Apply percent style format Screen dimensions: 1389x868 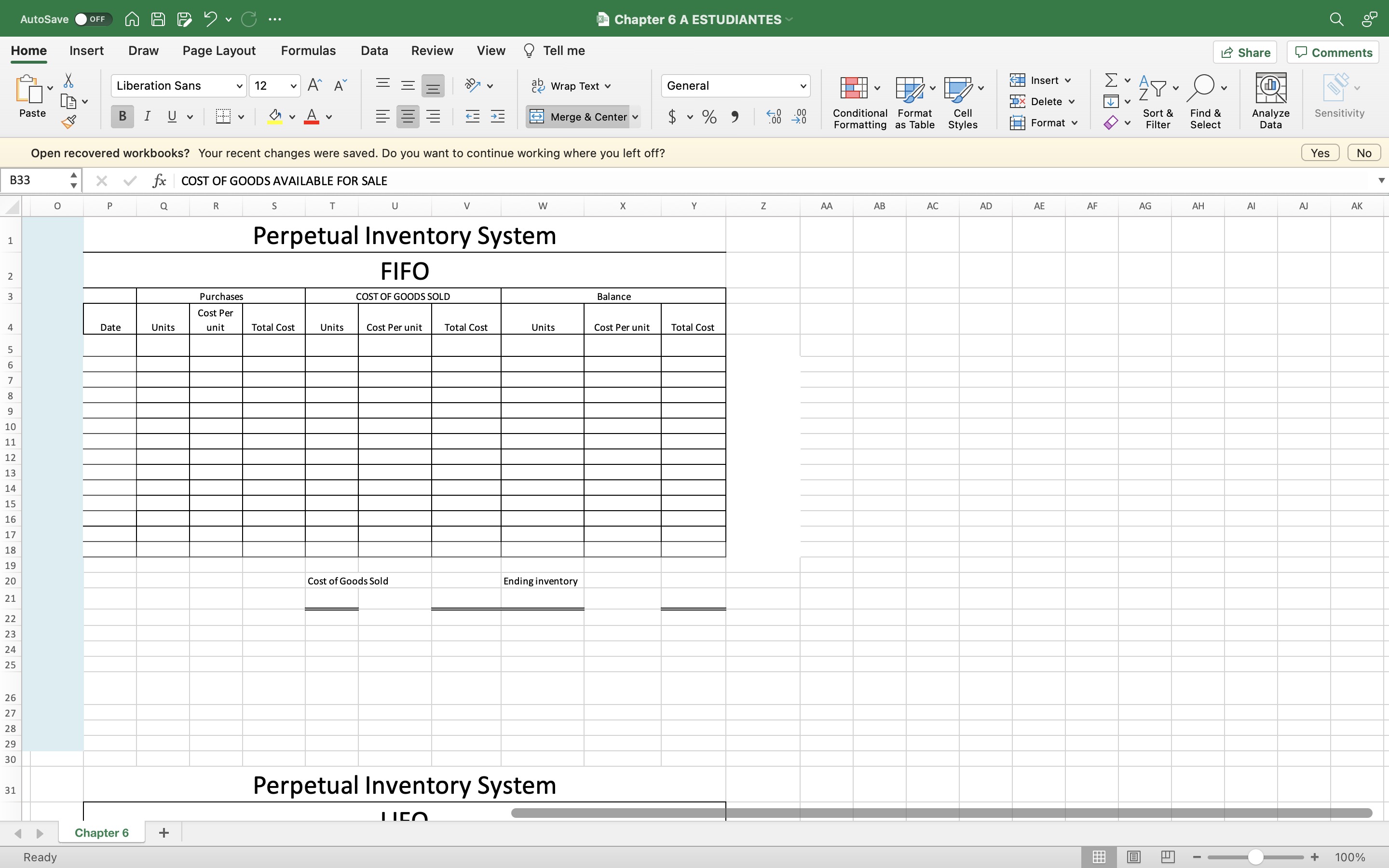click(x=709, y=117)
